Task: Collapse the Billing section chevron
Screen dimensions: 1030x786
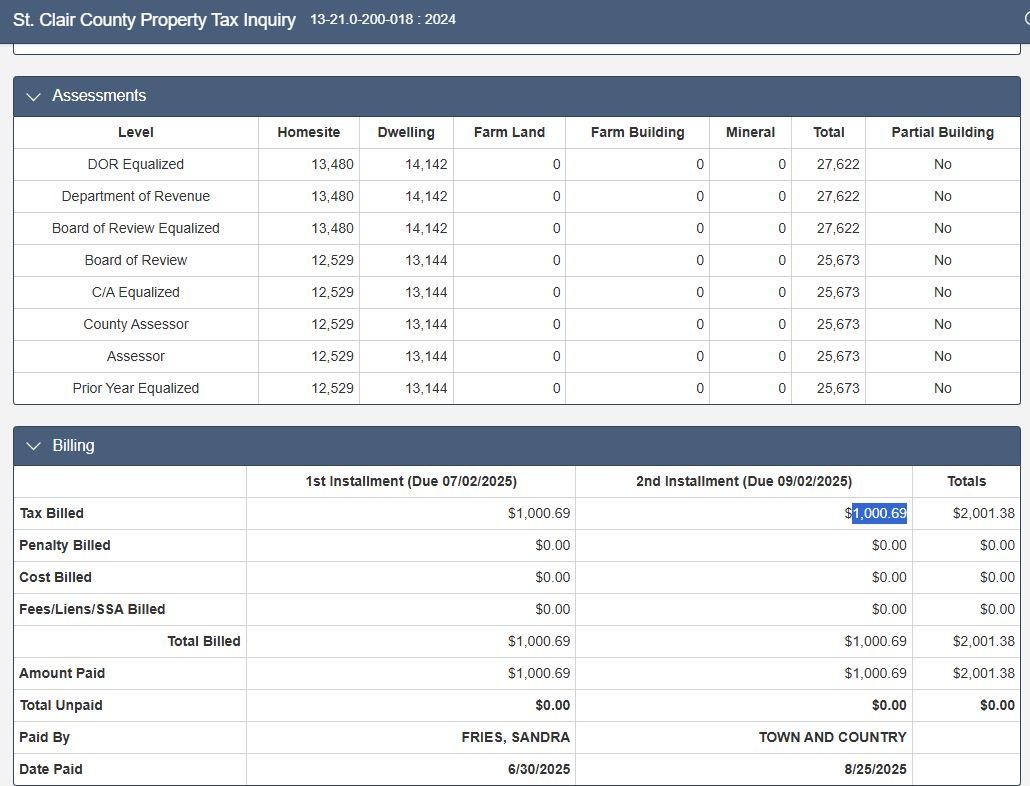Action: pos(34,446)
